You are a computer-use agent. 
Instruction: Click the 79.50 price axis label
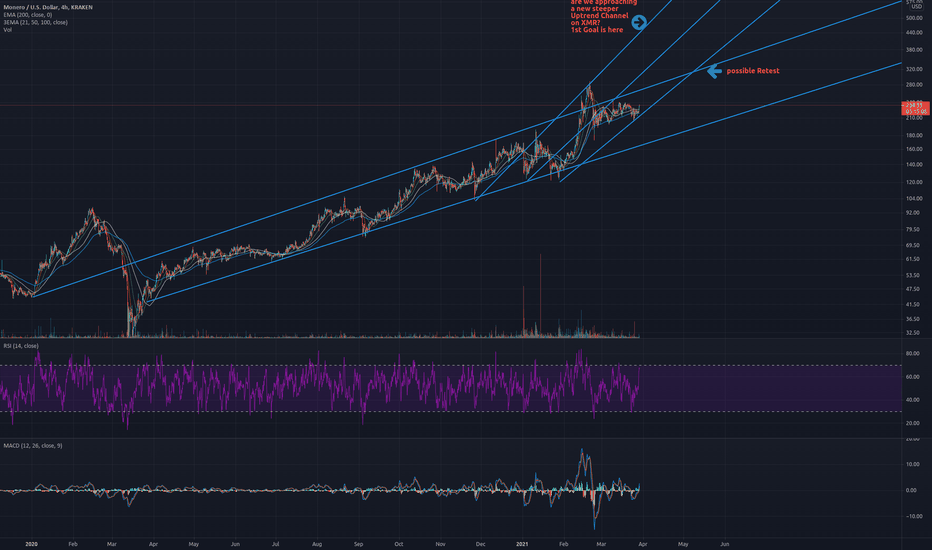(912, 230)
